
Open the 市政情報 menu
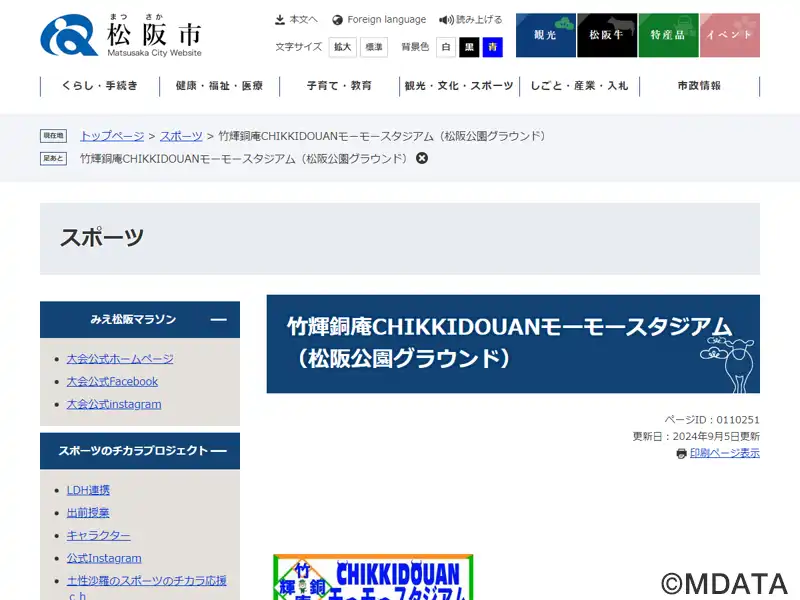699,86
